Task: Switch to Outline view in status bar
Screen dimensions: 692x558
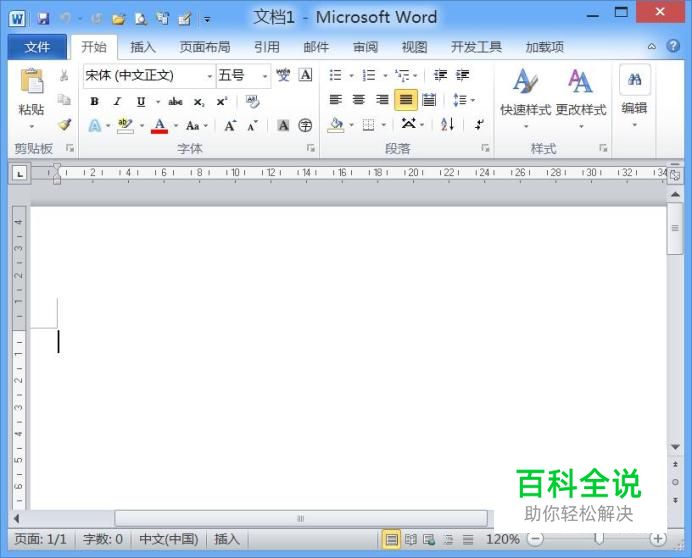Action: pos(449,539)
